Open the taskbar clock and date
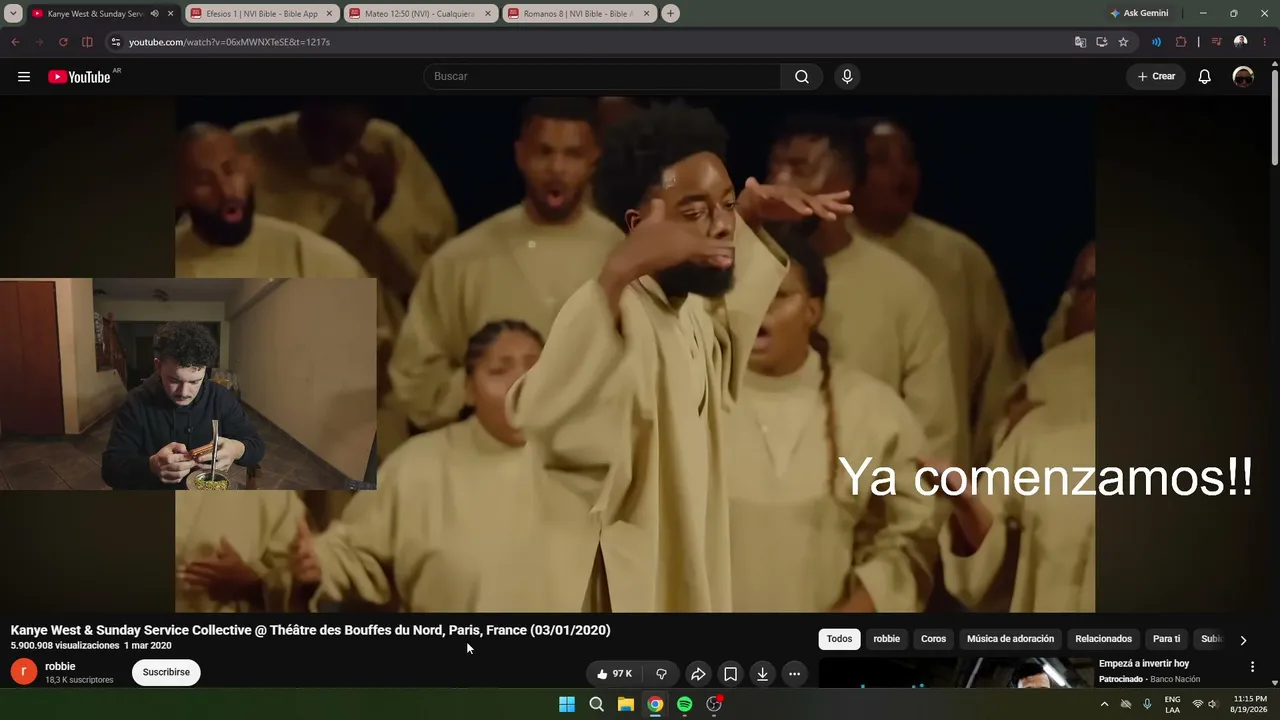The width and height of the screenshot is (1280, 720). (x=1249, y=704)
